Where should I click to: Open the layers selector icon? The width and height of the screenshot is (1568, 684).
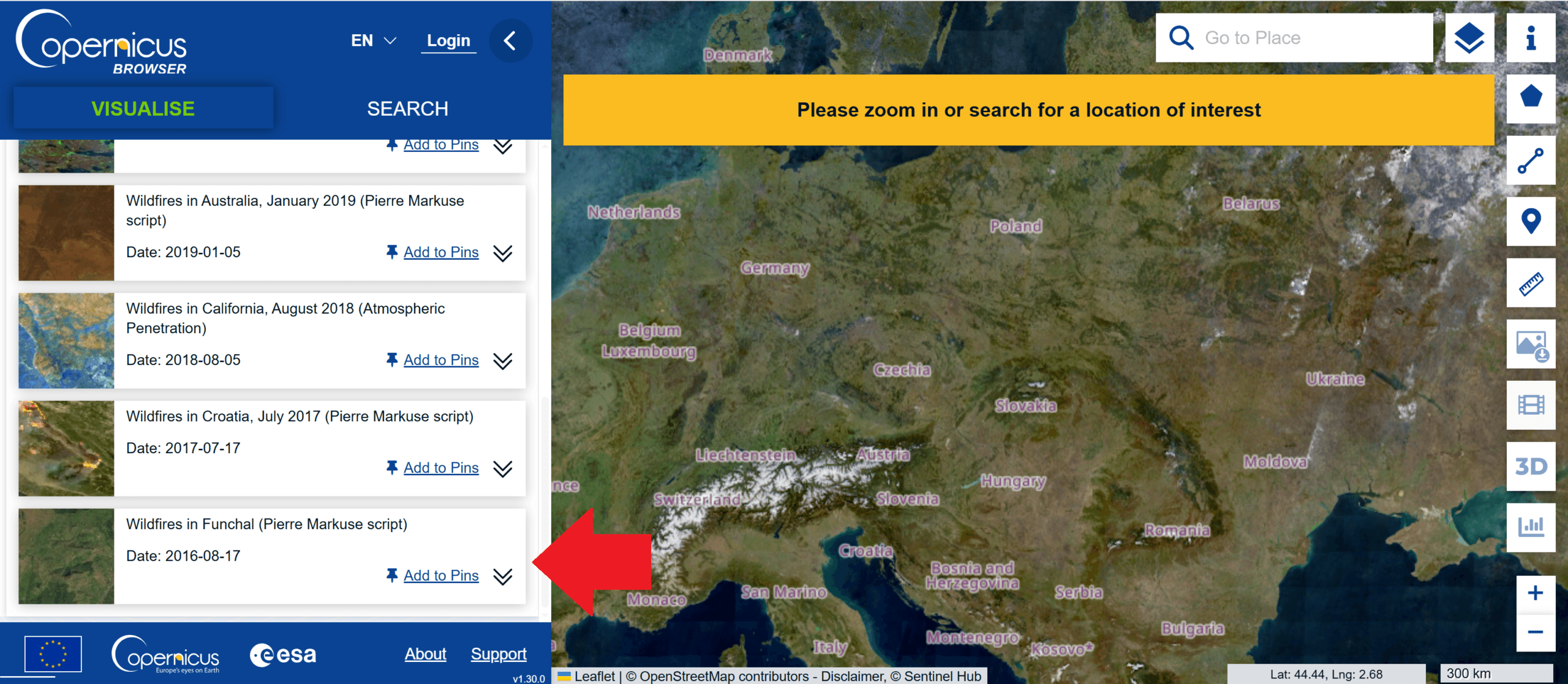coord(1469,38)
